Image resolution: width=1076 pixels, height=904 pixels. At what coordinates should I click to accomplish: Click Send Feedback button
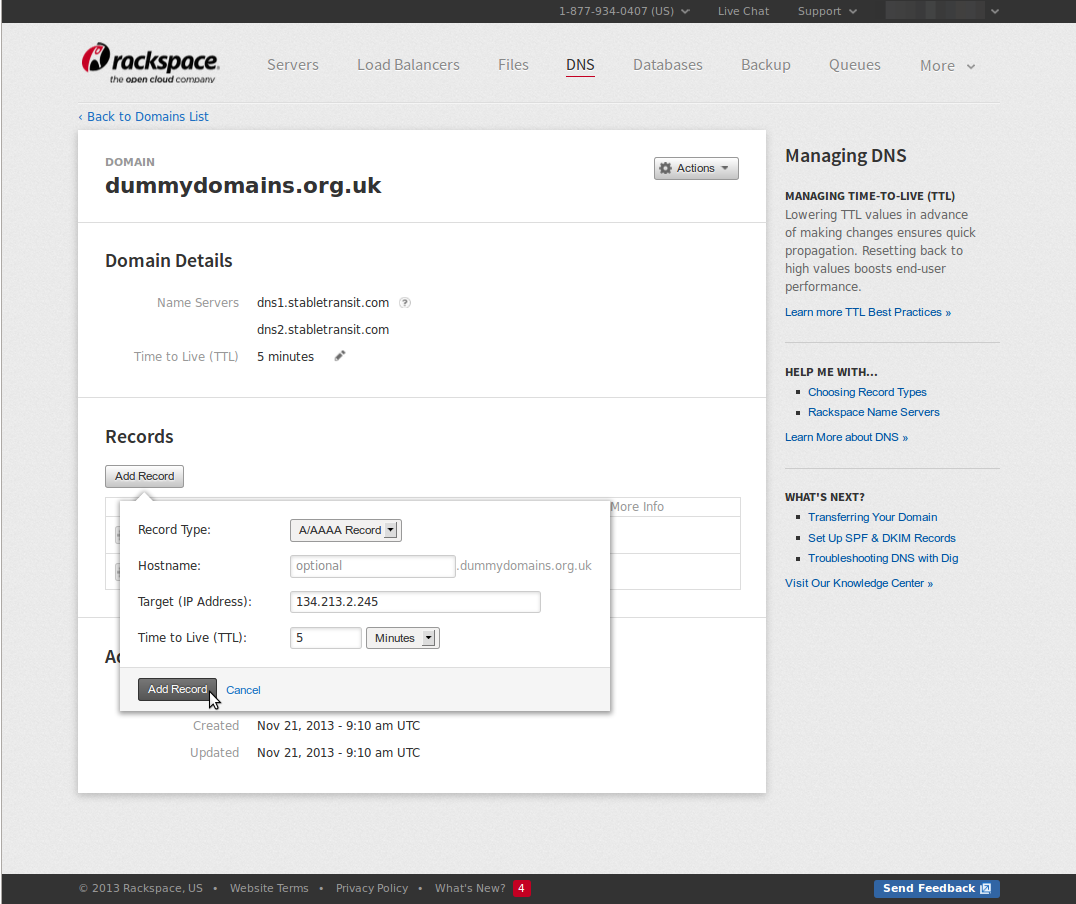937,888
